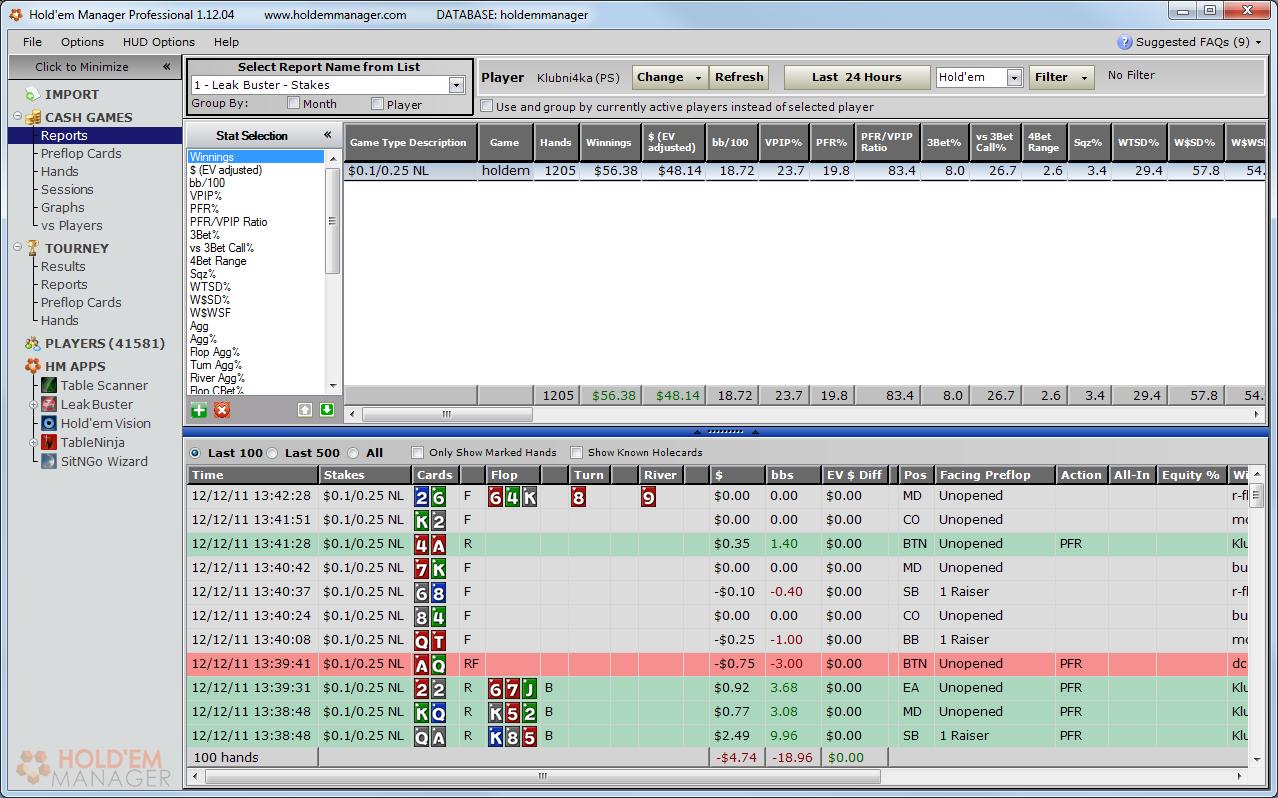Select the All hands radio button
The image size is (1278, 798).
point(352,453)
